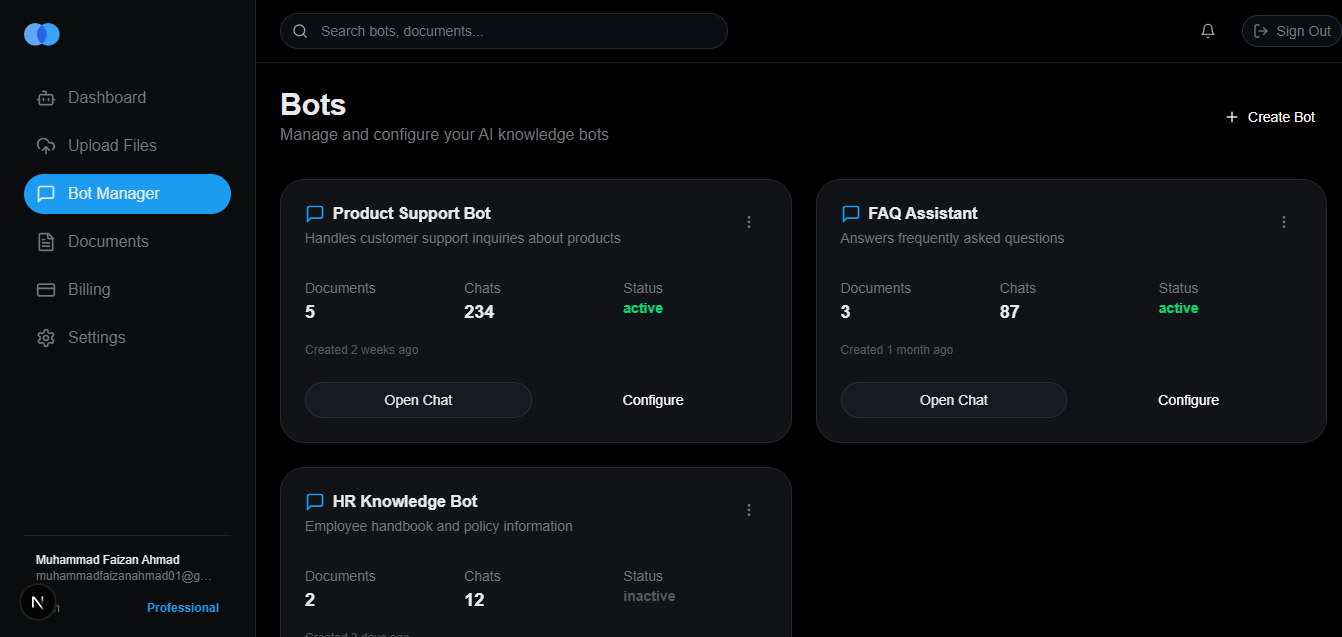Navigate to Documents section

pos(108,242)
